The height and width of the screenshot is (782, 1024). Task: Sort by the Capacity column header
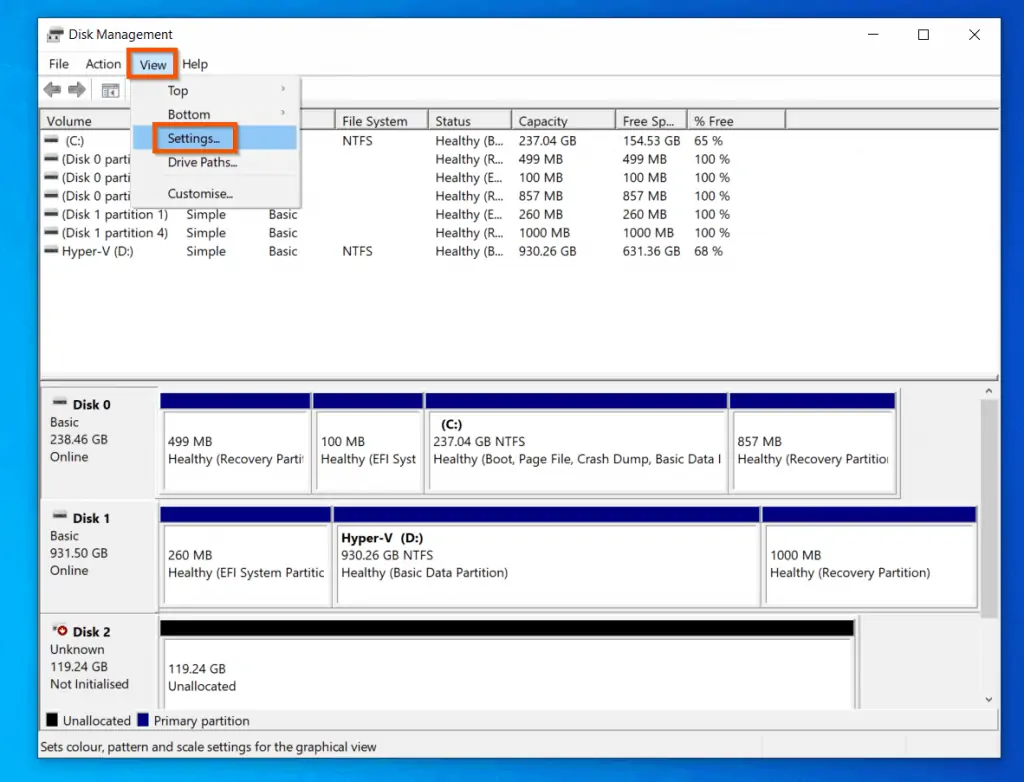[564, 121]
